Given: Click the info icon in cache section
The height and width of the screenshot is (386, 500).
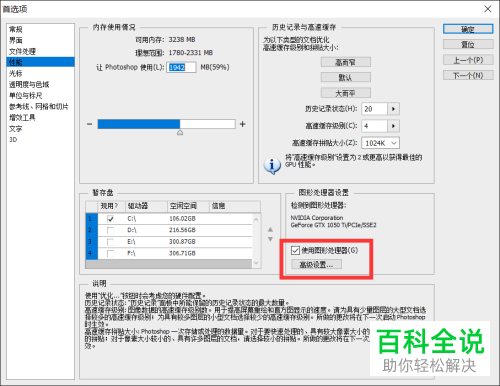Looking at the screenshot, I should click(272, 165).
